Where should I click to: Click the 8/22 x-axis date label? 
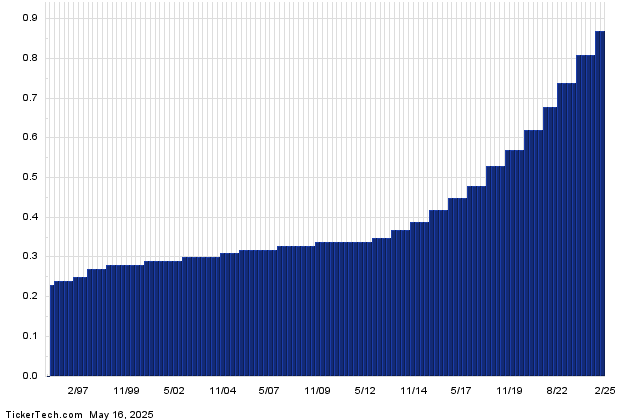tap(558, 391)
